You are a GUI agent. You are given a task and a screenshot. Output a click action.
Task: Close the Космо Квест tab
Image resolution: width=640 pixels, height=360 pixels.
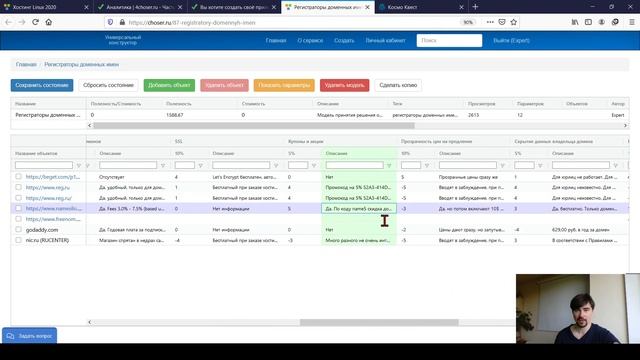[461, 7]
